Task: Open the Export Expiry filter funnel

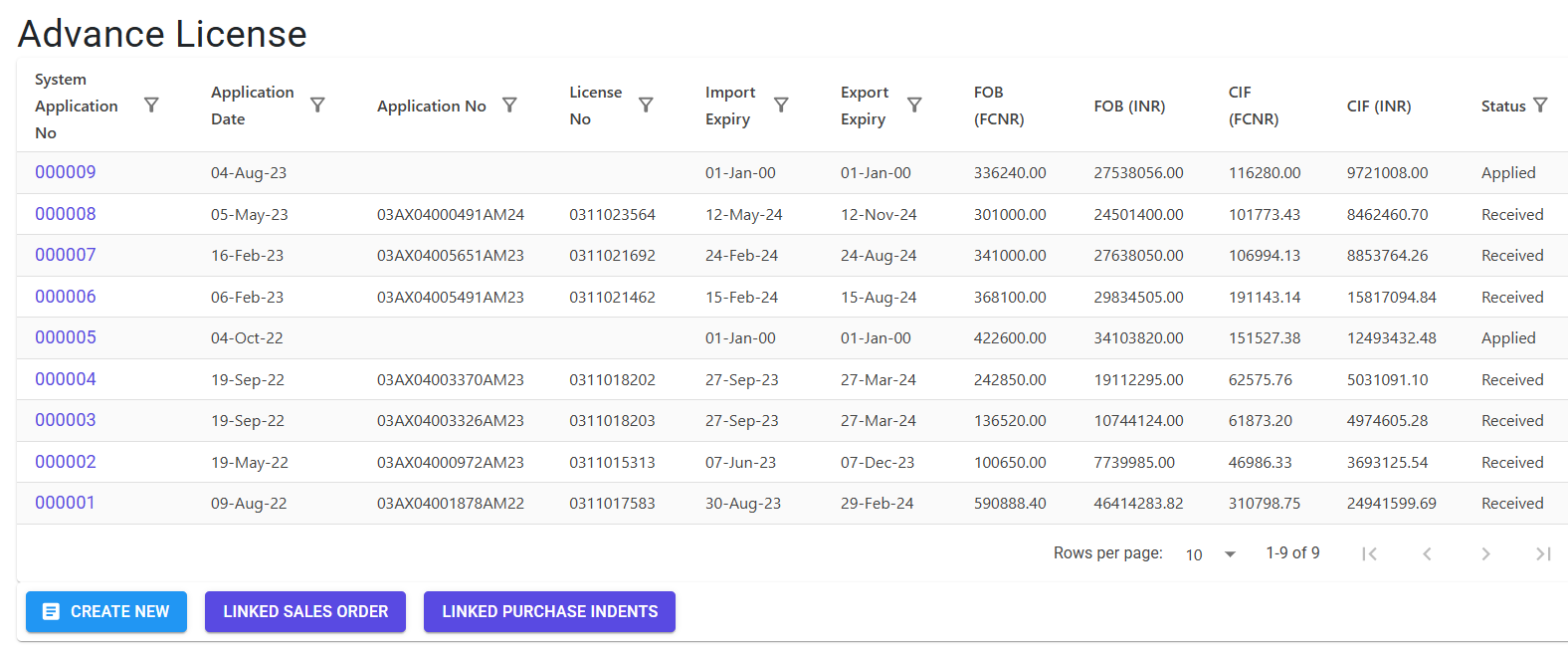Action: [x=914, y=105]
